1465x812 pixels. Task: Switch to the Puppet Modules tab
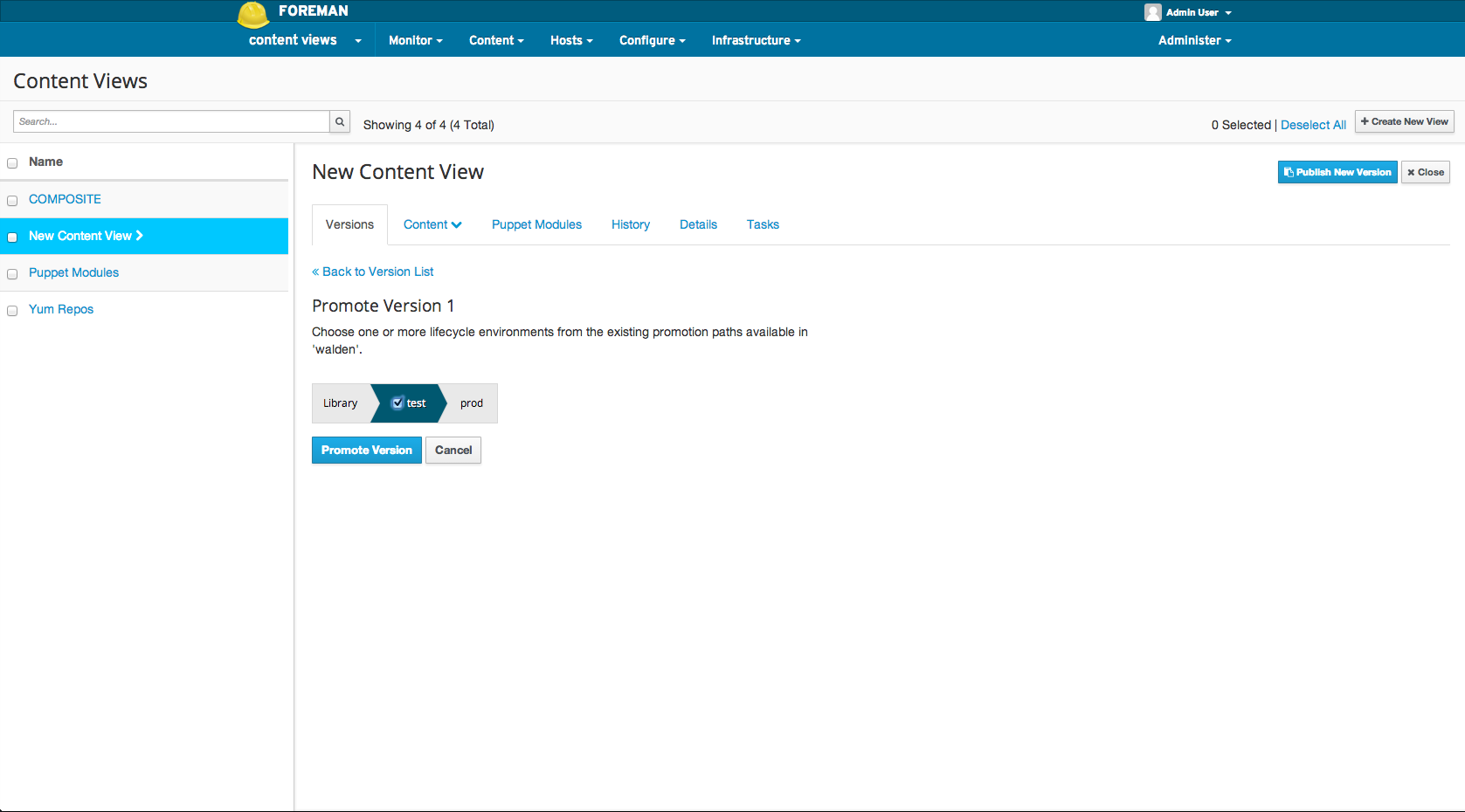coord(536,224)
